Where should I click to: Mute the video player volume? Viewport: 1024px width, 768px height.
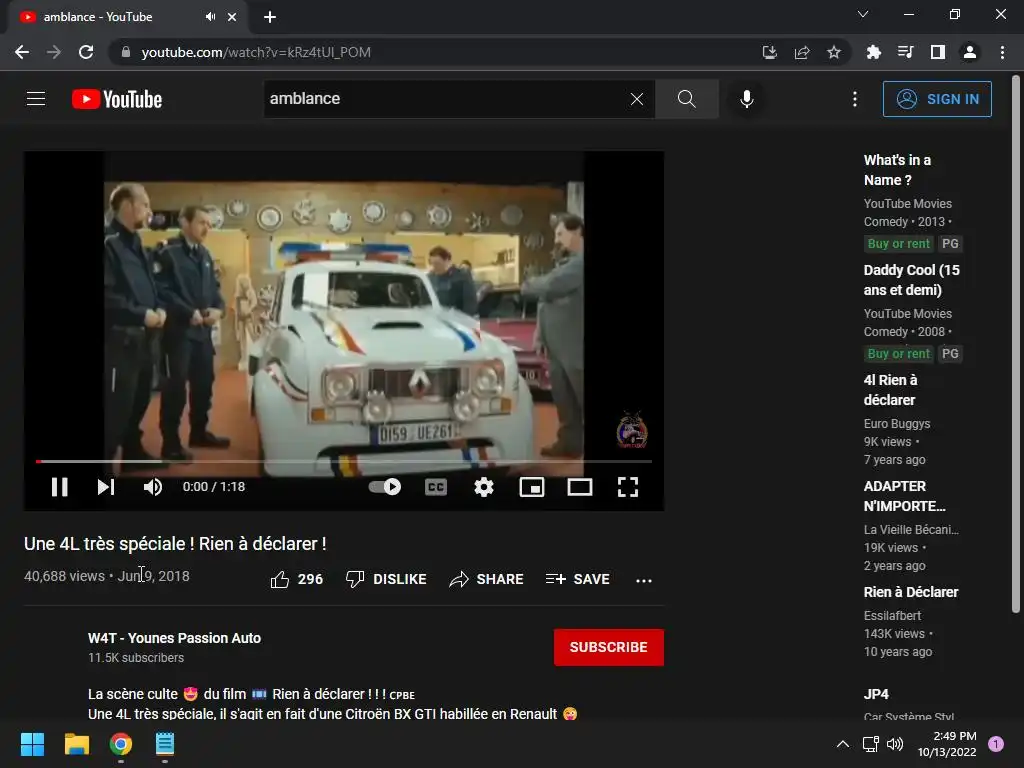click(153, 487)
